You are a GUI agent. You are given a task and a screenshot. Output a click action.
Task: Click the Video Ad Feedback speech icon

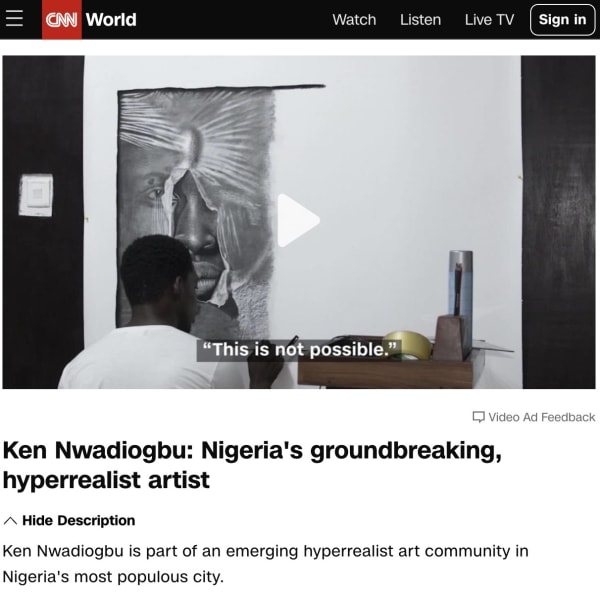(x=478, y=417)
